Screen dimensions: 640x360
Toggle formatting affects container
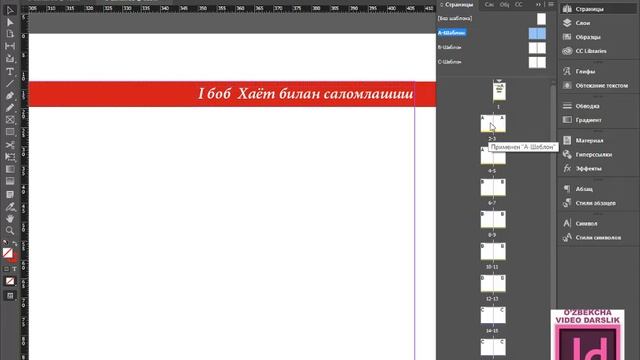[6, 269]
